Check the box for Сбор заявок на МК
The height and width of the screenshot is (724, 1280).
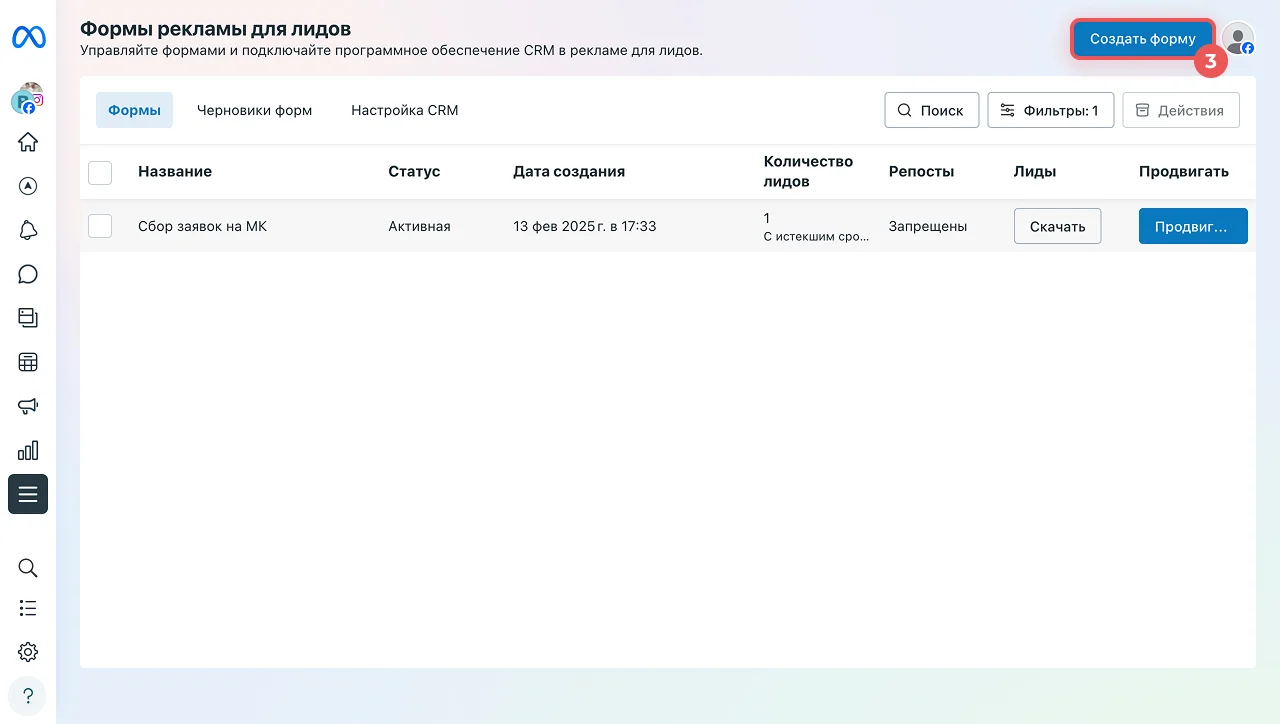point(100,226)
